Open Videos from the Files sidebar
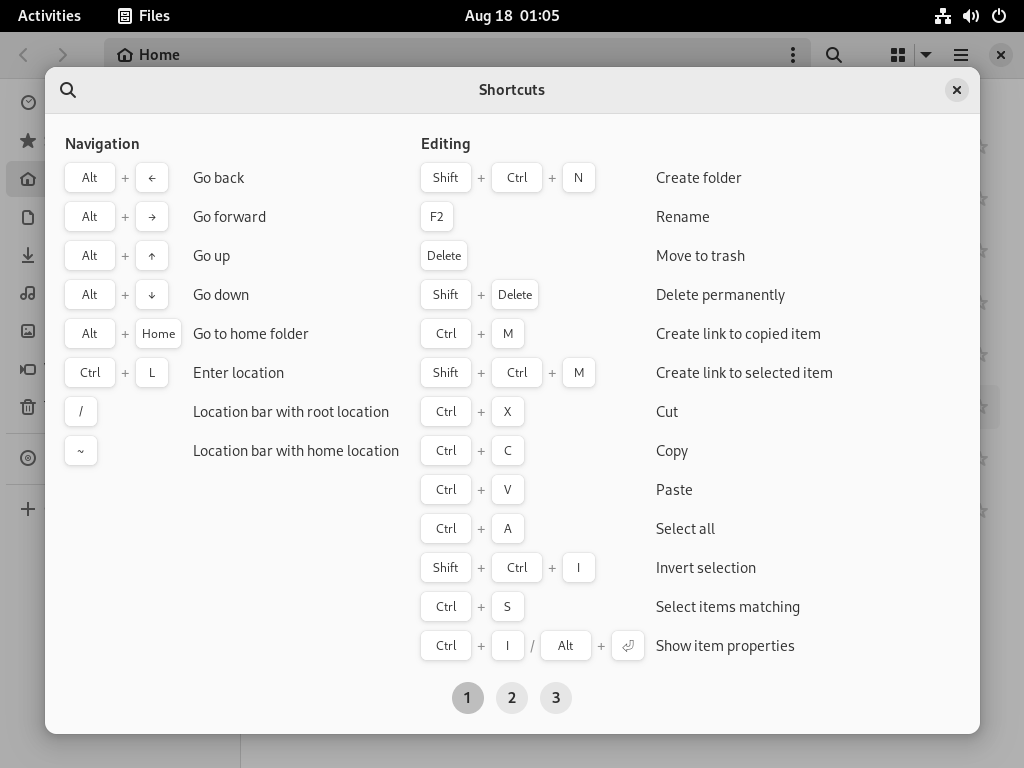 coord(28,370)
